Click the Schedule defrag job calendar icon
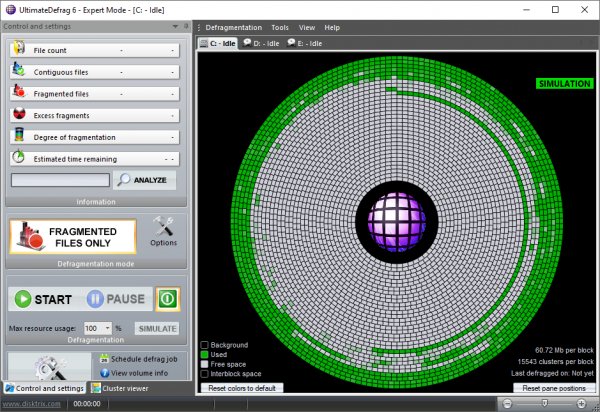 coord(104,359)
